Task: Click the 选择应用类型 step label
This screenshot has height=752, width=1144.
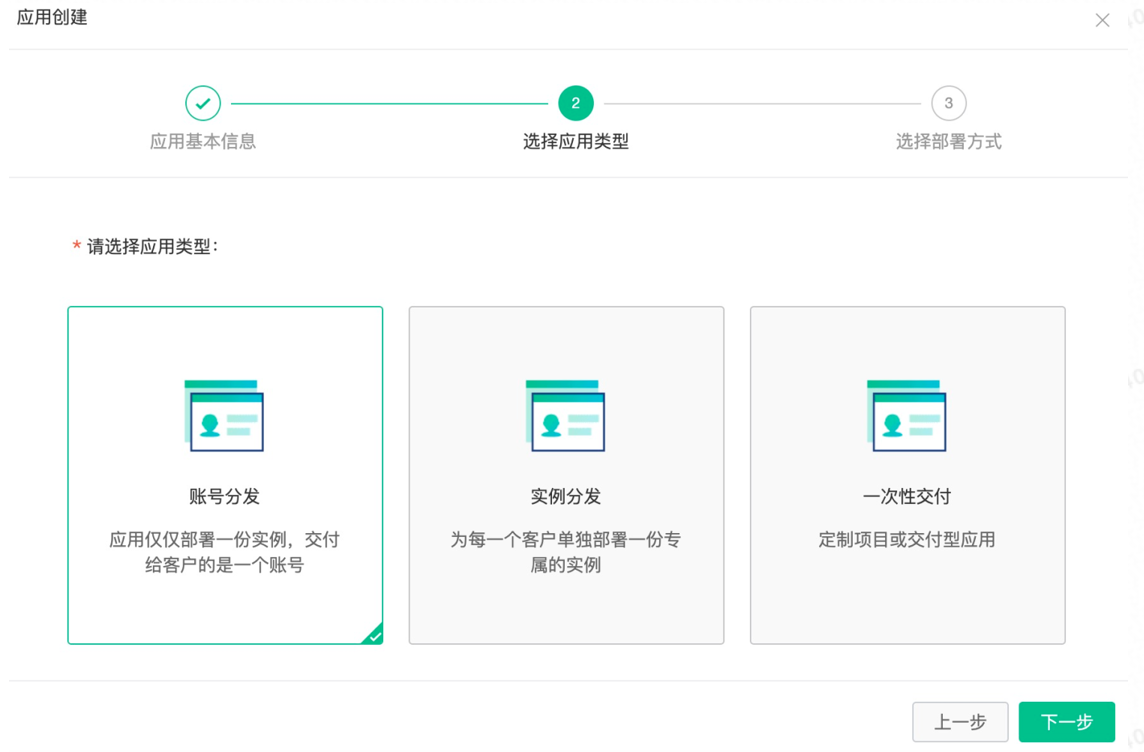Action: [576, 142]
